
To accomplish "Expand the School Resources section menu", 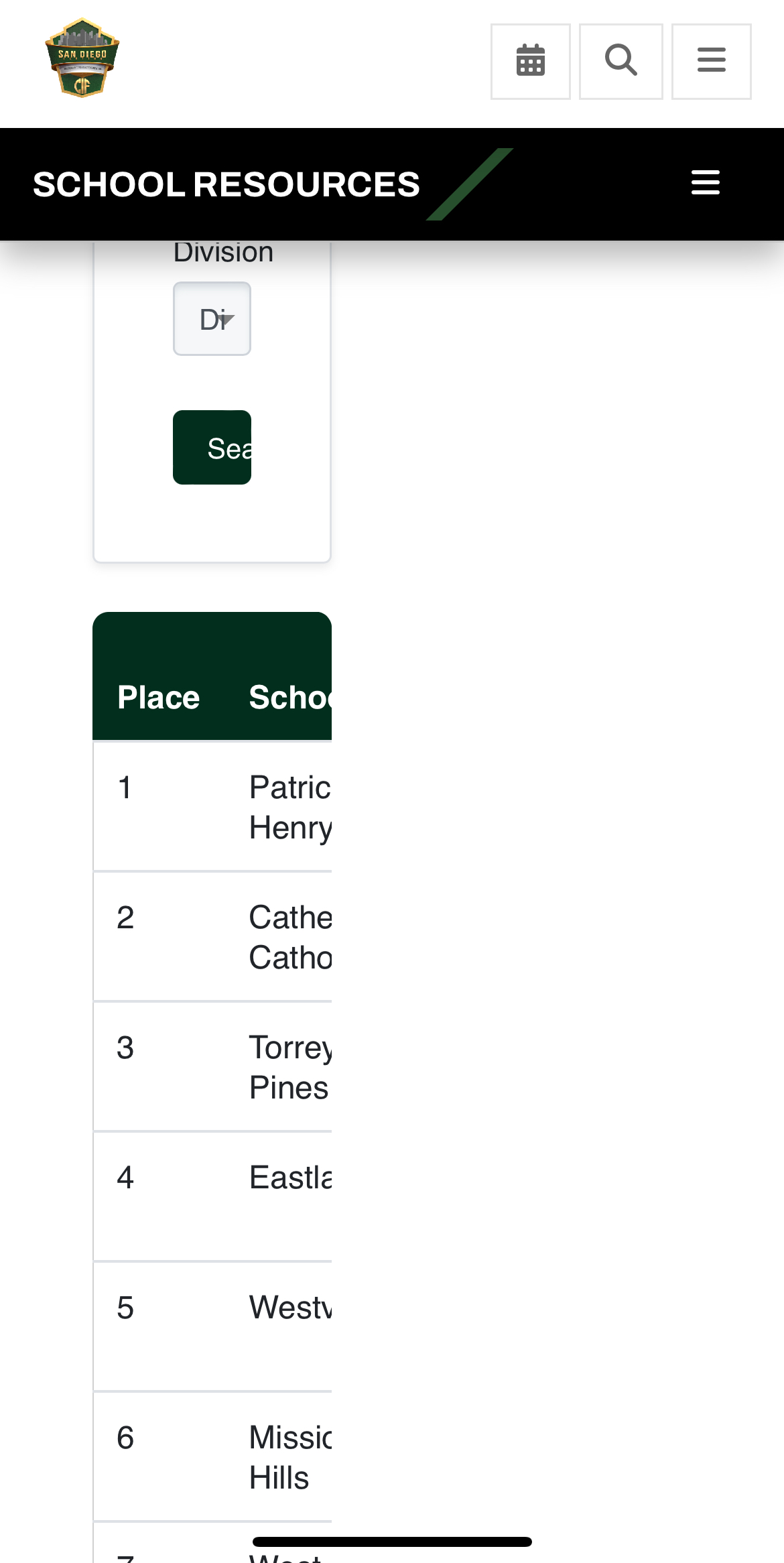I will tap(705, 183).
